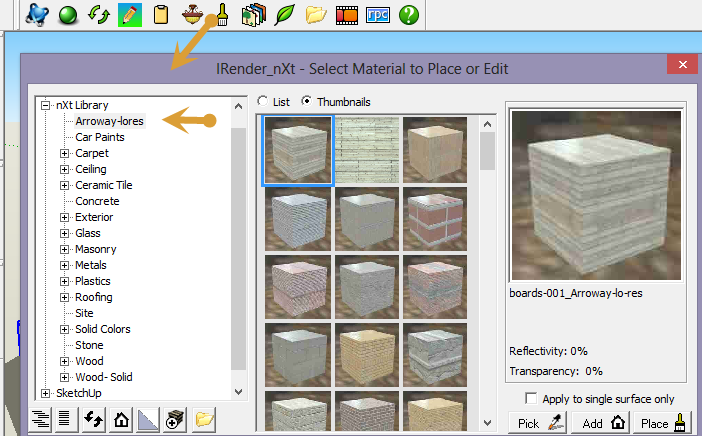The width and height of the screenshot is (702, 436).
Task: Expand the Plastics category
Action: click(x=64, y=282)
